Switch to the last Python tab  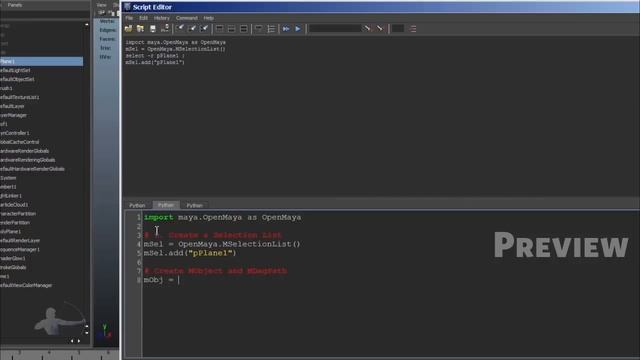(x=194, y=205)
